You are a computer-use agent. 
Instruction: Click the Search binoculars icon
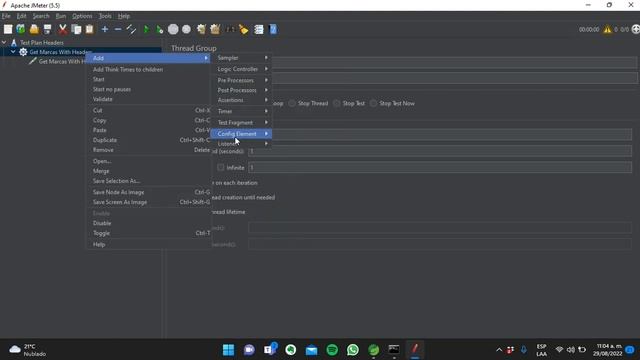point(231,29)
